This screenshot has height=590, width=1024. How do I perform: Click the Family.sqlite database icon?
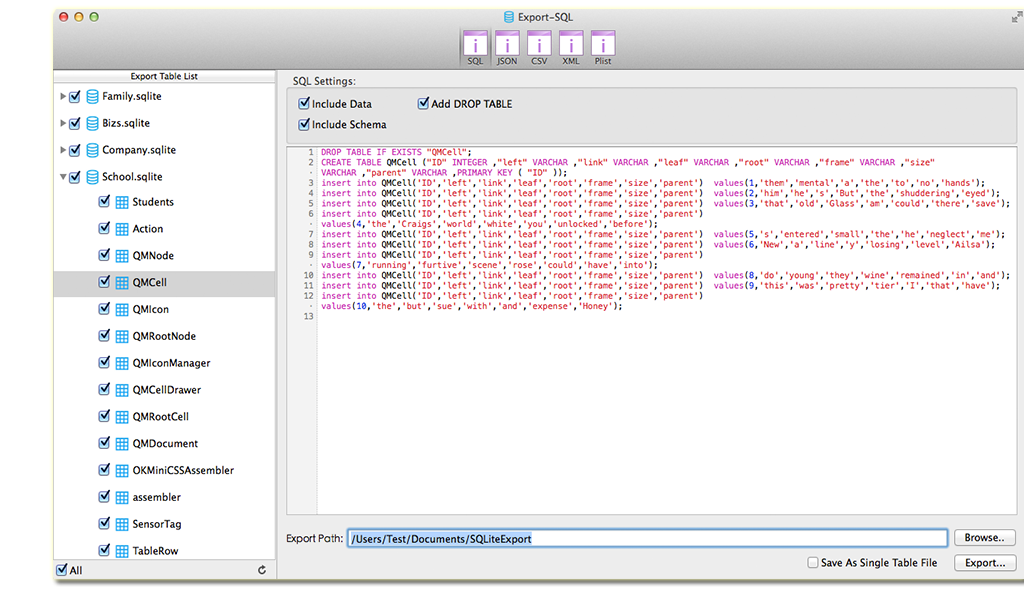point(92,97)
